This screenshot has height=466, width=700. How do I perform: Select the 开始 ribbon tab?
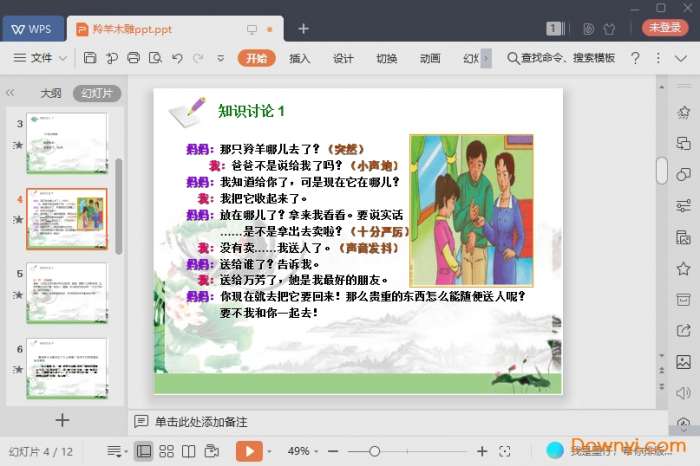click(256, 58)
